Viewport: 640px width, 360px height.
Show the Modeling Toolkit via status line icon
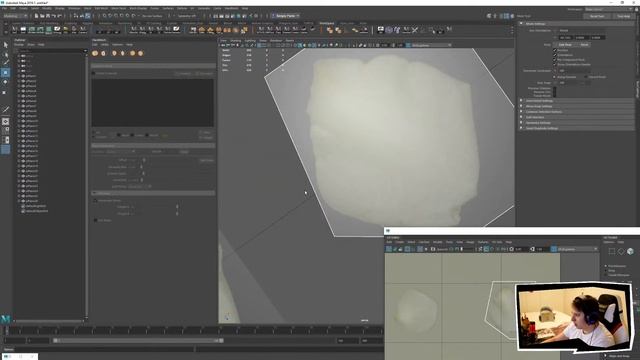[x=489, y=16]
